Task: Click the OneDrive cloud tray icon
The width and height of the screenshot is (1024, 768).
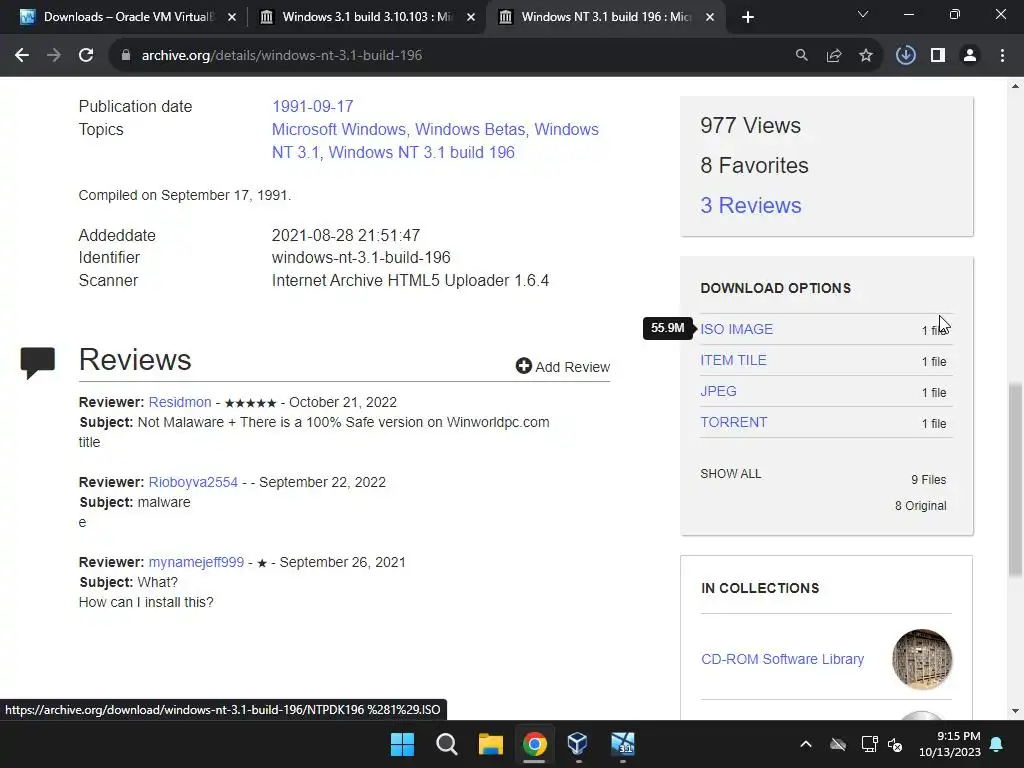Action: (x=838, y=744)
